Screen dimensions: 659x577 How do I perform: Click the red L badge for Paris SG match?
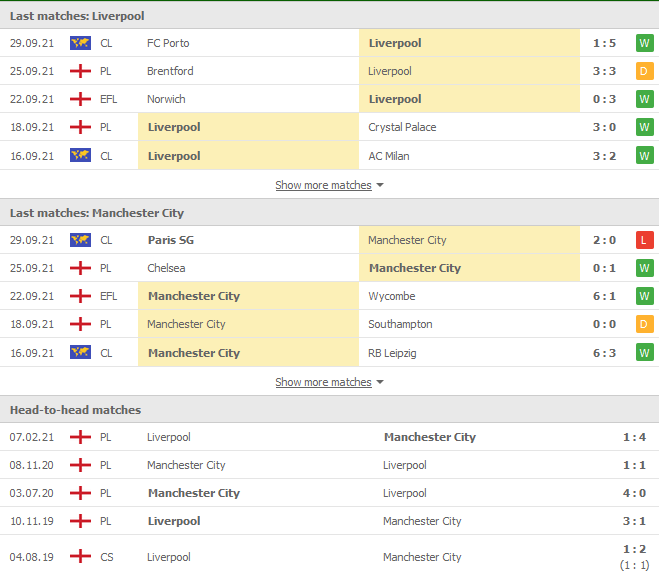(644, 240)
